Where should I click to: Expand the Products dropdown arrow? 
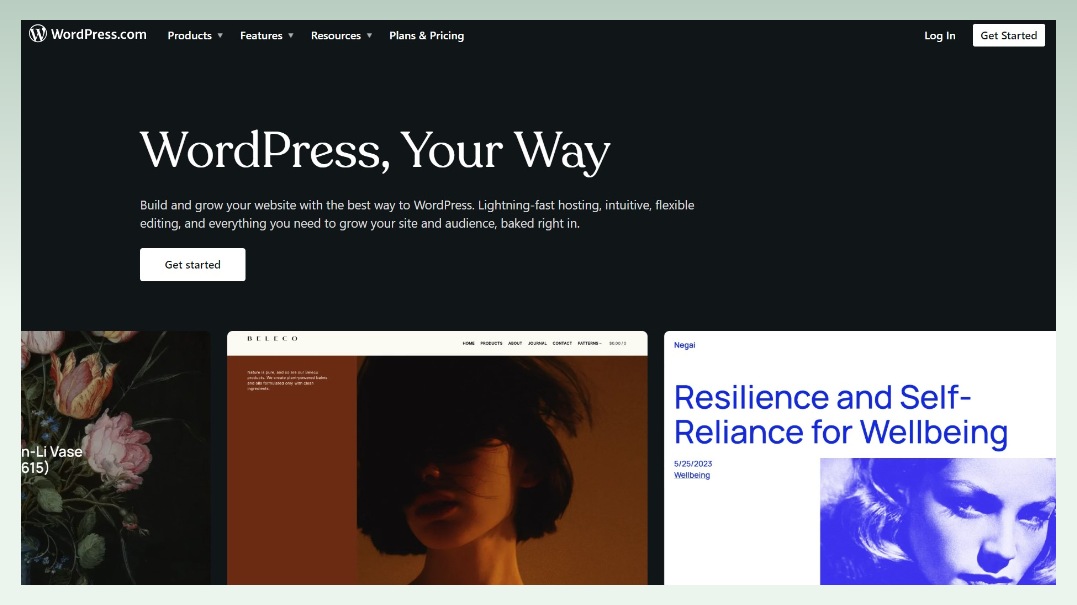(x=220, y=36)
